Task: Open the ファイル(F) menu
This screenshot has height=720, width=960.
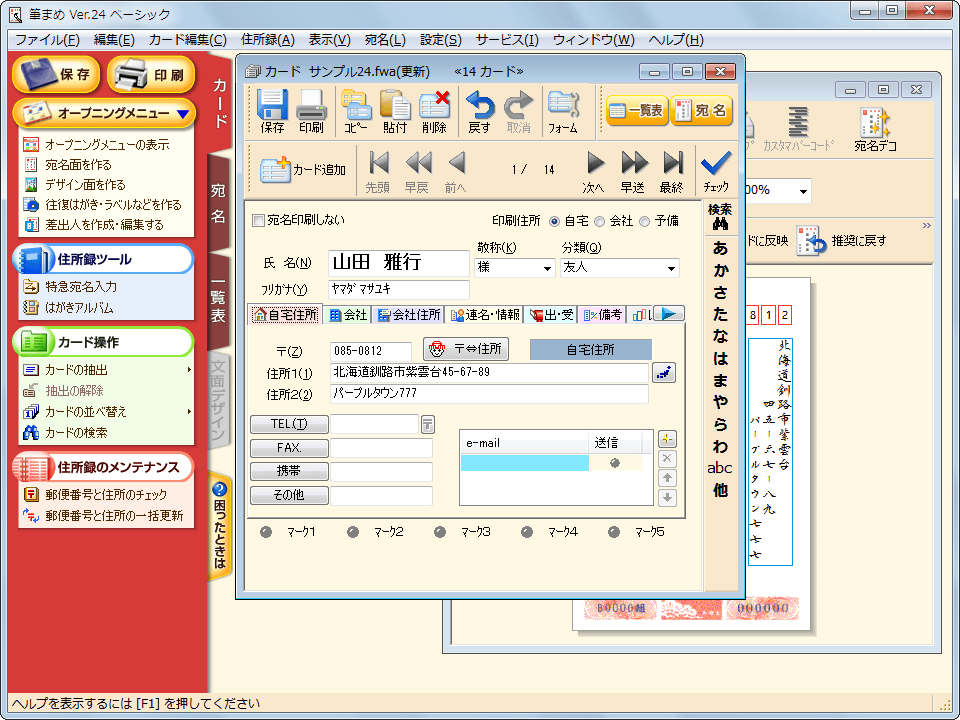Action: (48, 40)
